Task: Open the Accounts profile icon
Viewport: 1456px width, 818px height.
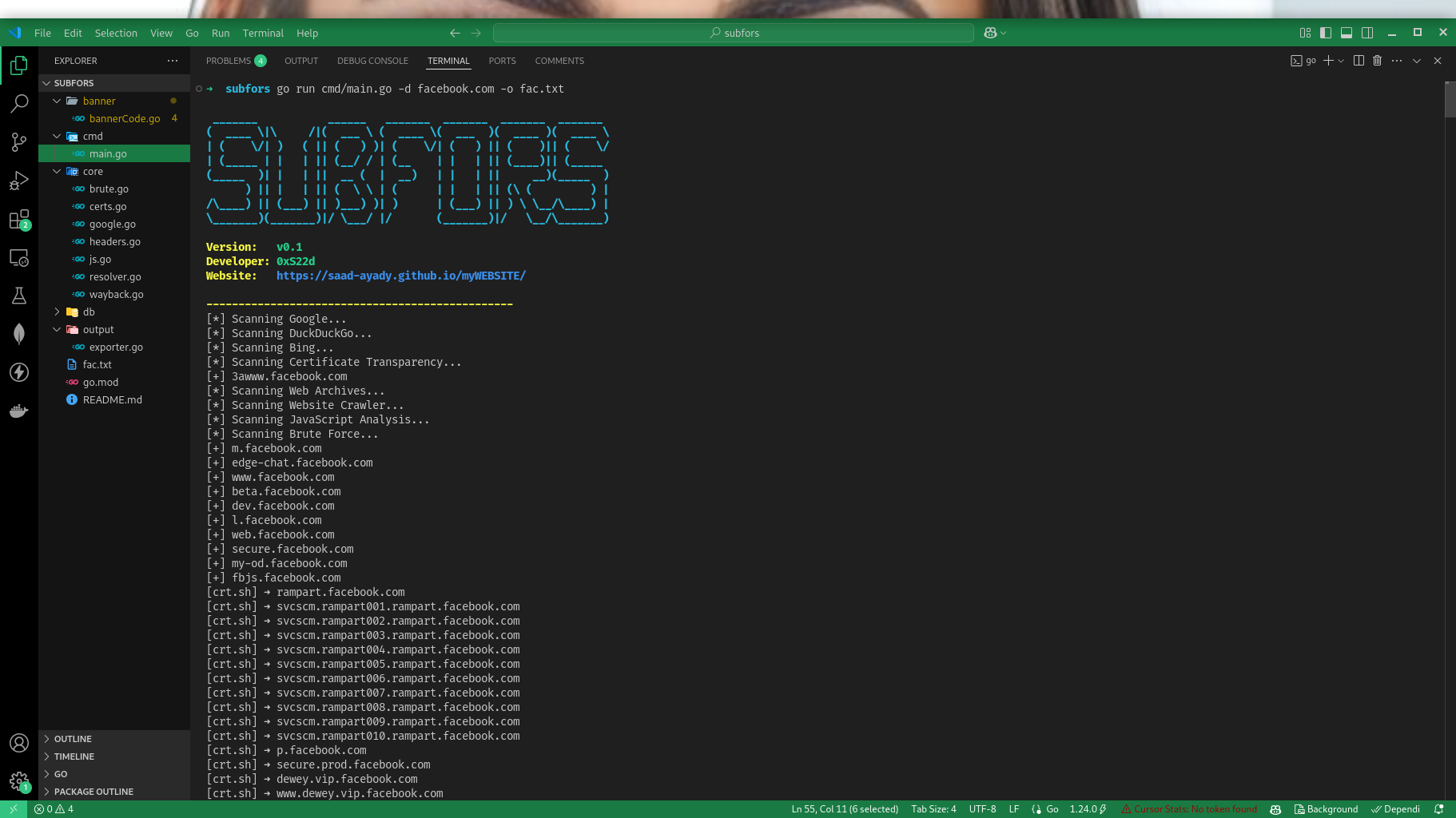Action: (x=19, y=743)
